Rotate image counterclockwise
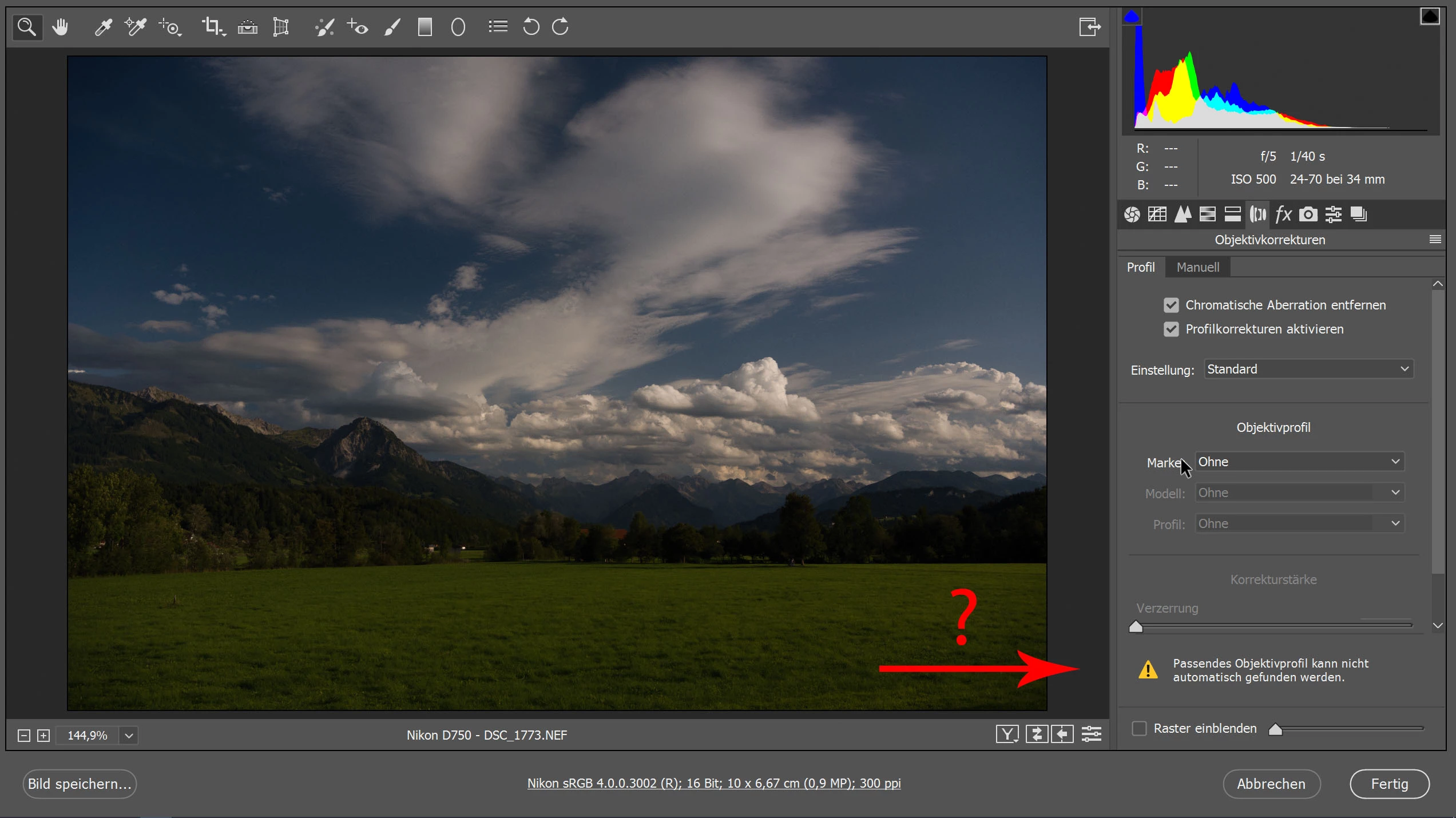The width and height of the screenshot is (1456, 818). [x=531, y=27]
